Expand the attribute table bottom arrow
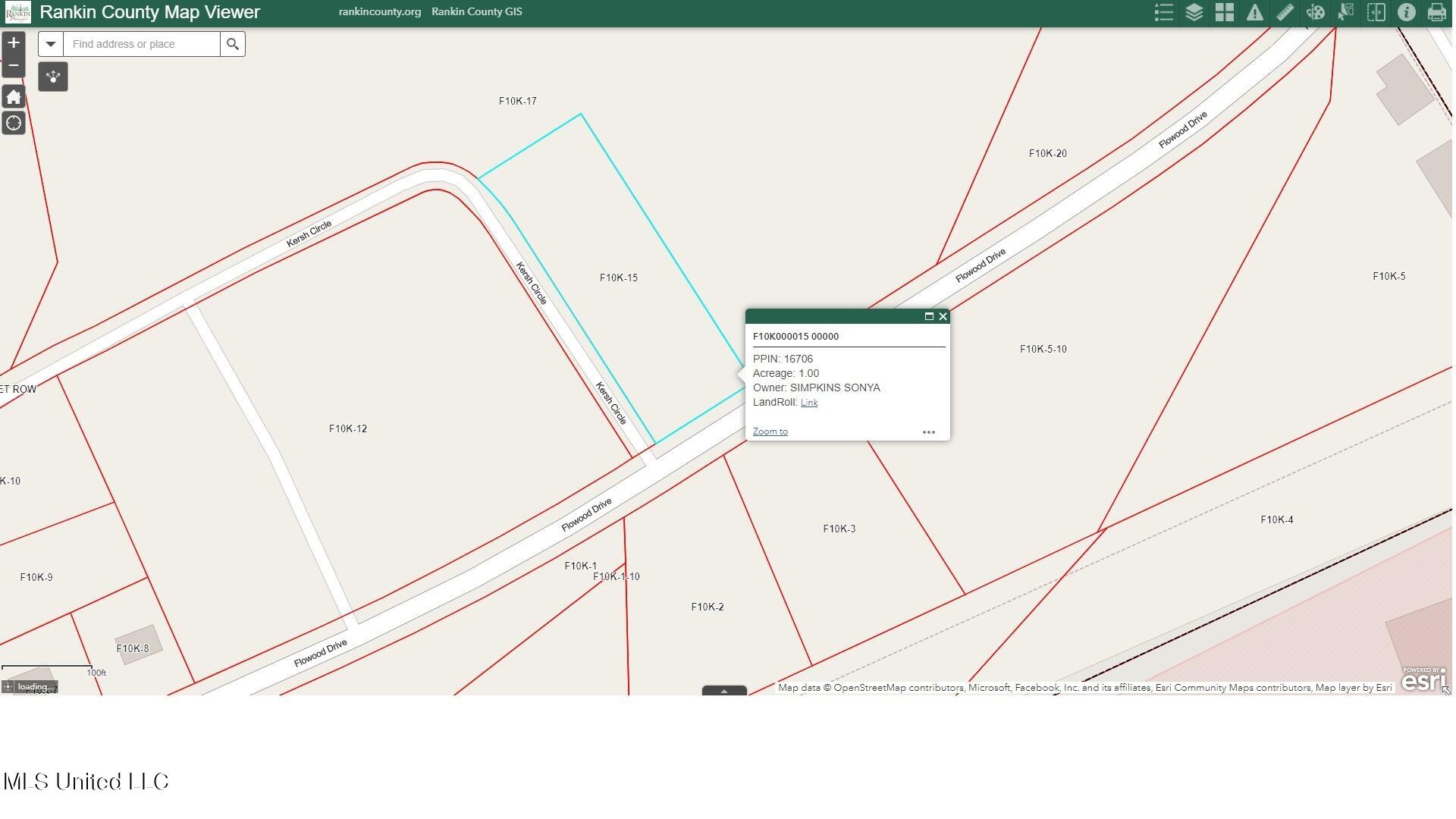1456x819 pixels. 724,691
